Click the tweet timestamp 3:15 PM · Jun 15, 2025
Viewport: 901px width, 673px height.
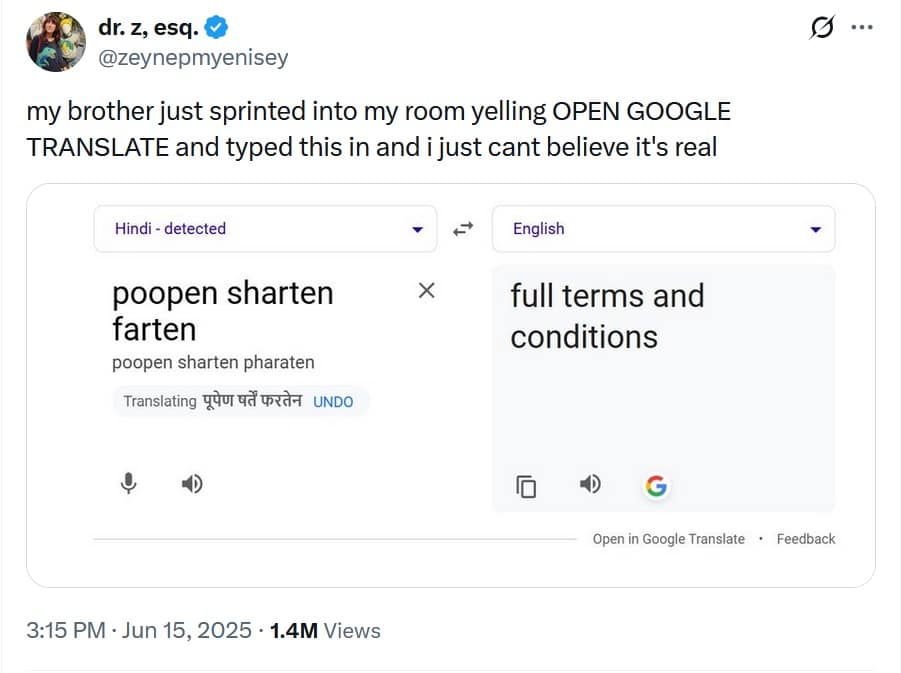pos(139,631)
